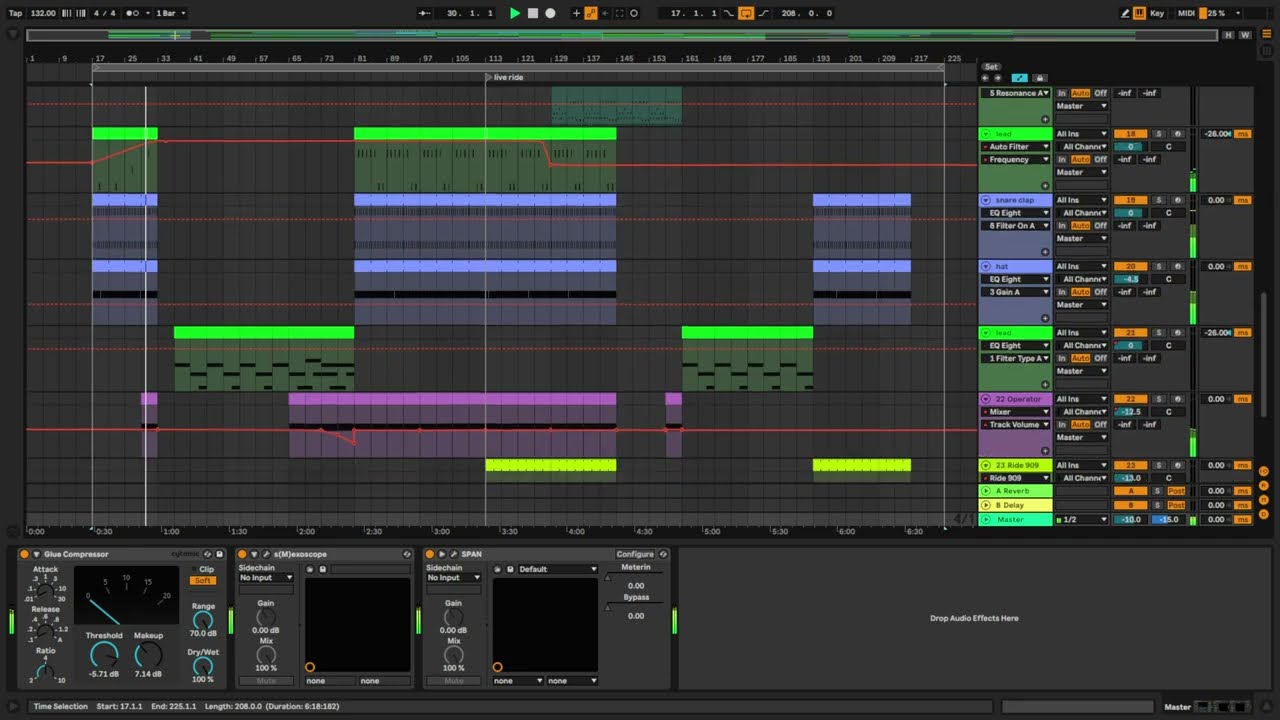
Task: Fold the snare clap track
Action: 985,200
